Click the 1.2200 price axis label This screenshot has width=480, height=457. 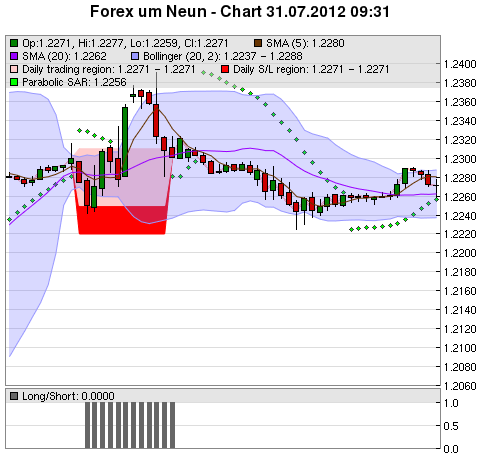coord(460,253)
